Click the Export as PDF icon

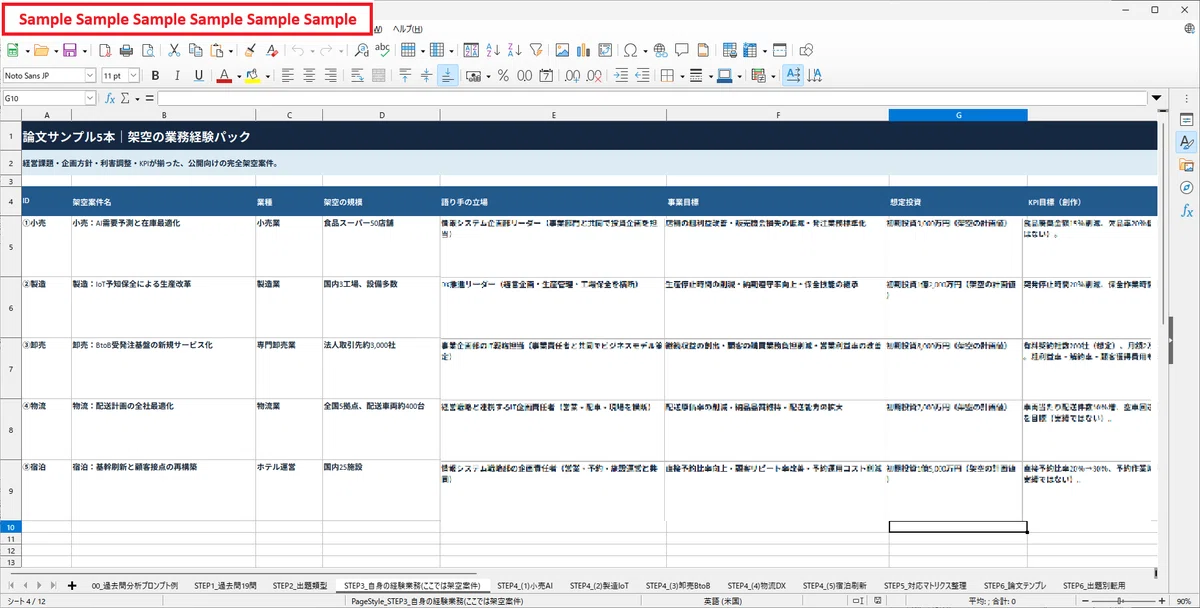(105, 50)
